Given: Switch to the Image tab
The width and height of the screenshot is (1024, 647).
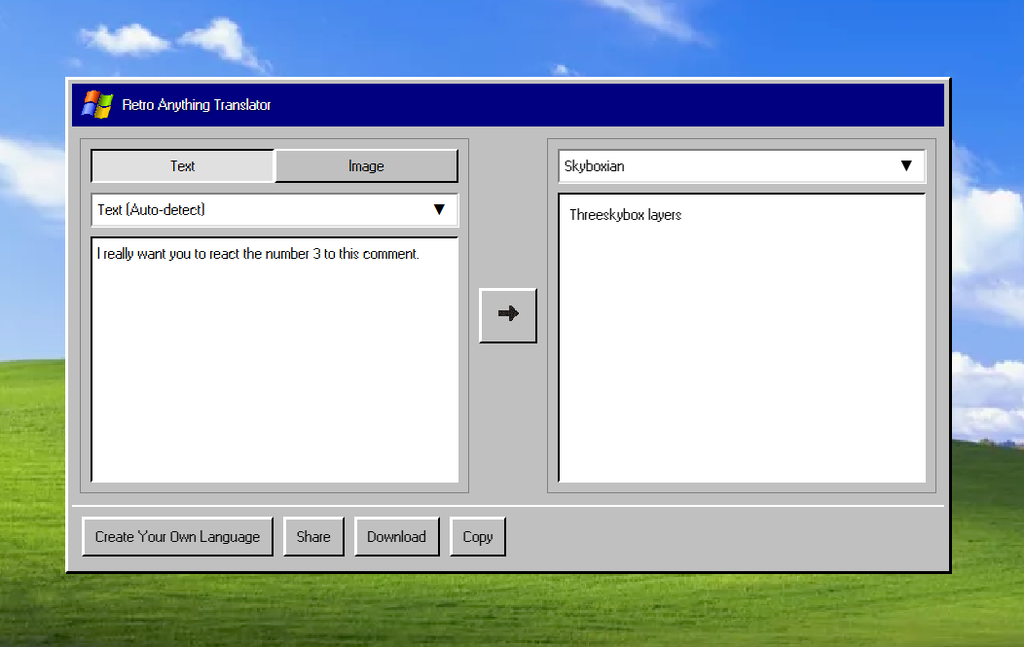Looking at the screenshot, I should point(366,165).
